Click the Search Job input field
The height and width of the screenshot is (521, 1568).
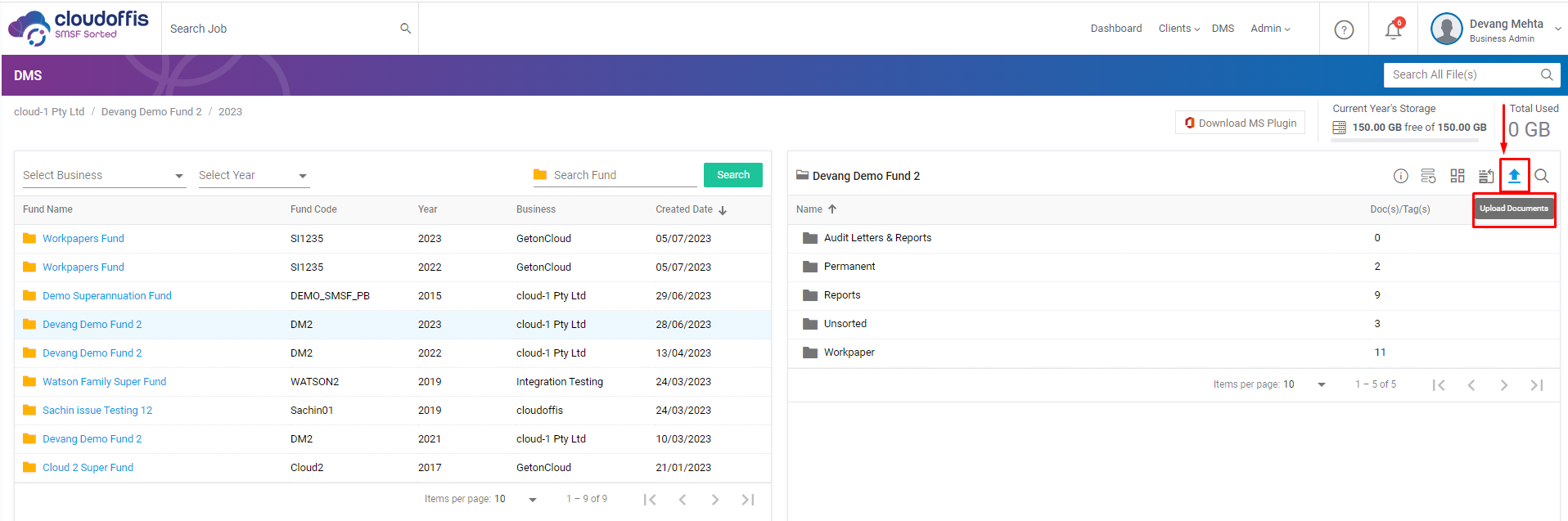tap(282, 29)
